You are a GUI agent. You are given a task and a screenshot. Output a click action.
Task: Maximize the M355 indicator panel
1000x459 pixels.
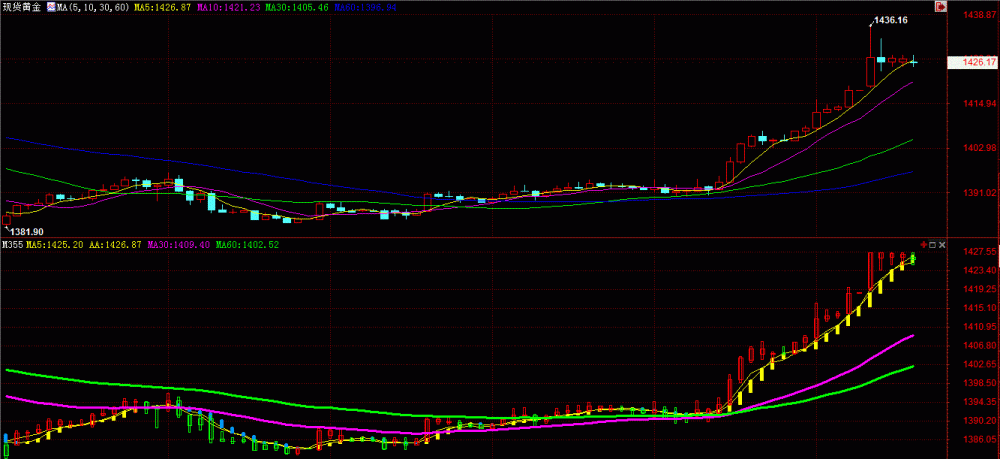(x=932, y=245)
